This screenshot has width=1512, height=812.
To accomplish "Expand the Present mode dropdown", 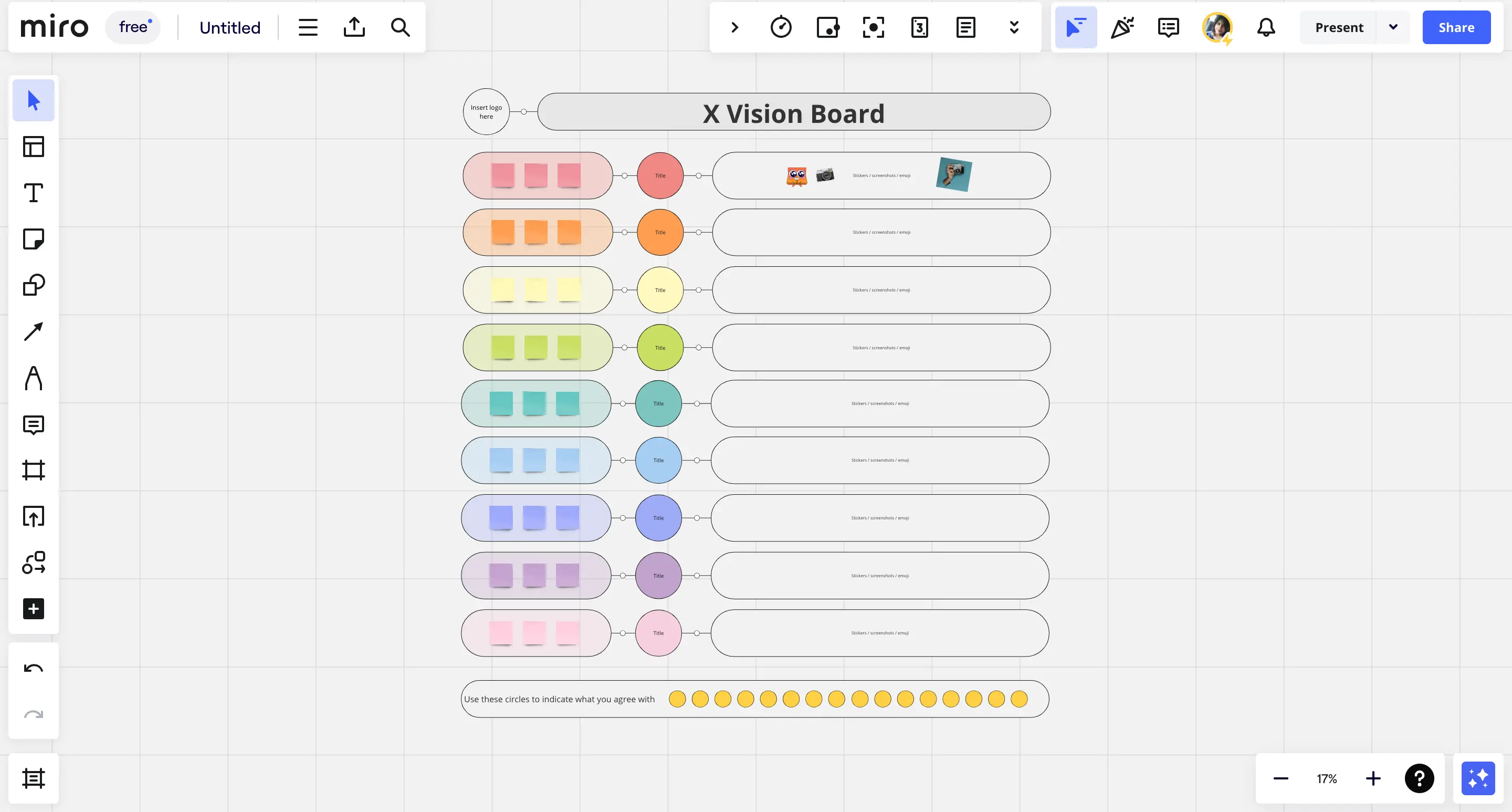I will (1393, 27).
